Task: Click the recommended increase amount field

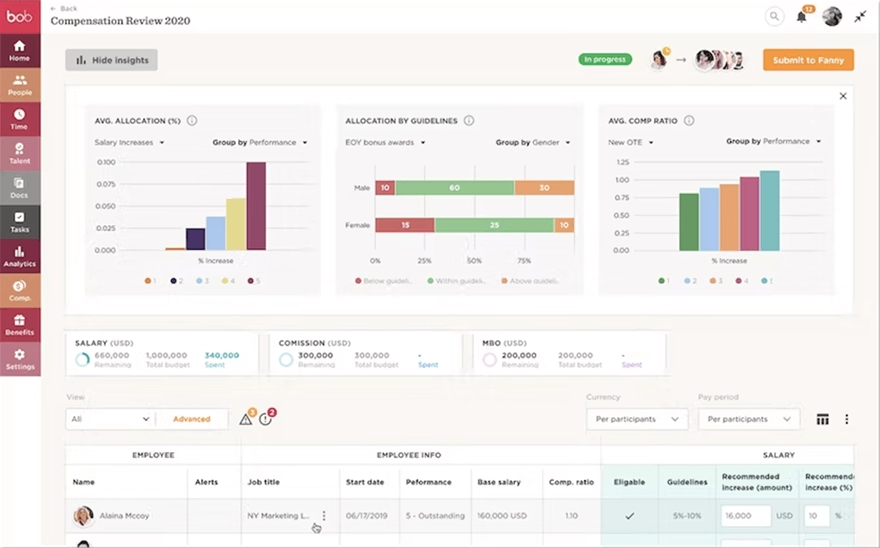Action: (746, 516)
